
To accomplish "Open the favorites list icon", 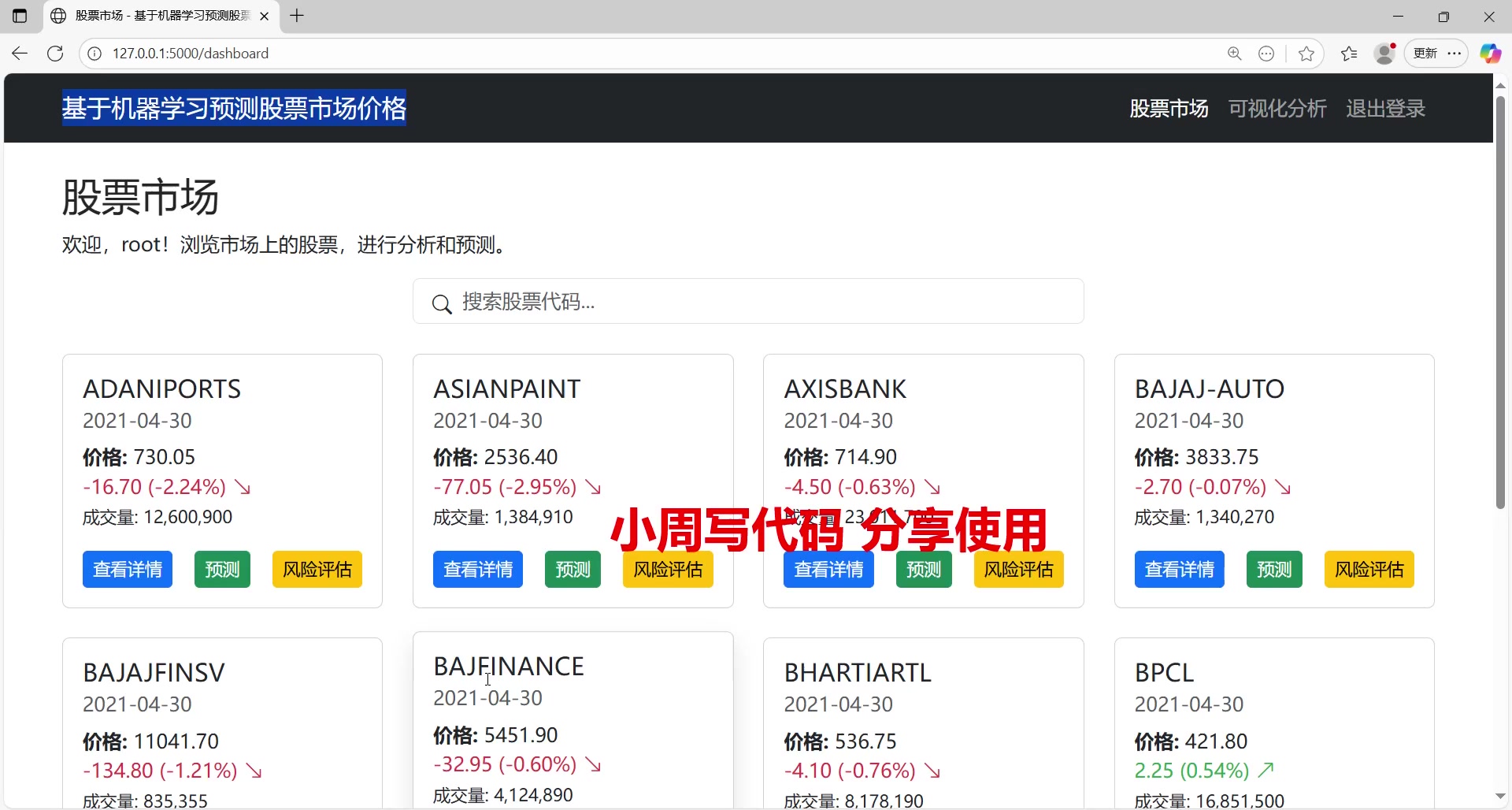I will tap(1349, 53).
